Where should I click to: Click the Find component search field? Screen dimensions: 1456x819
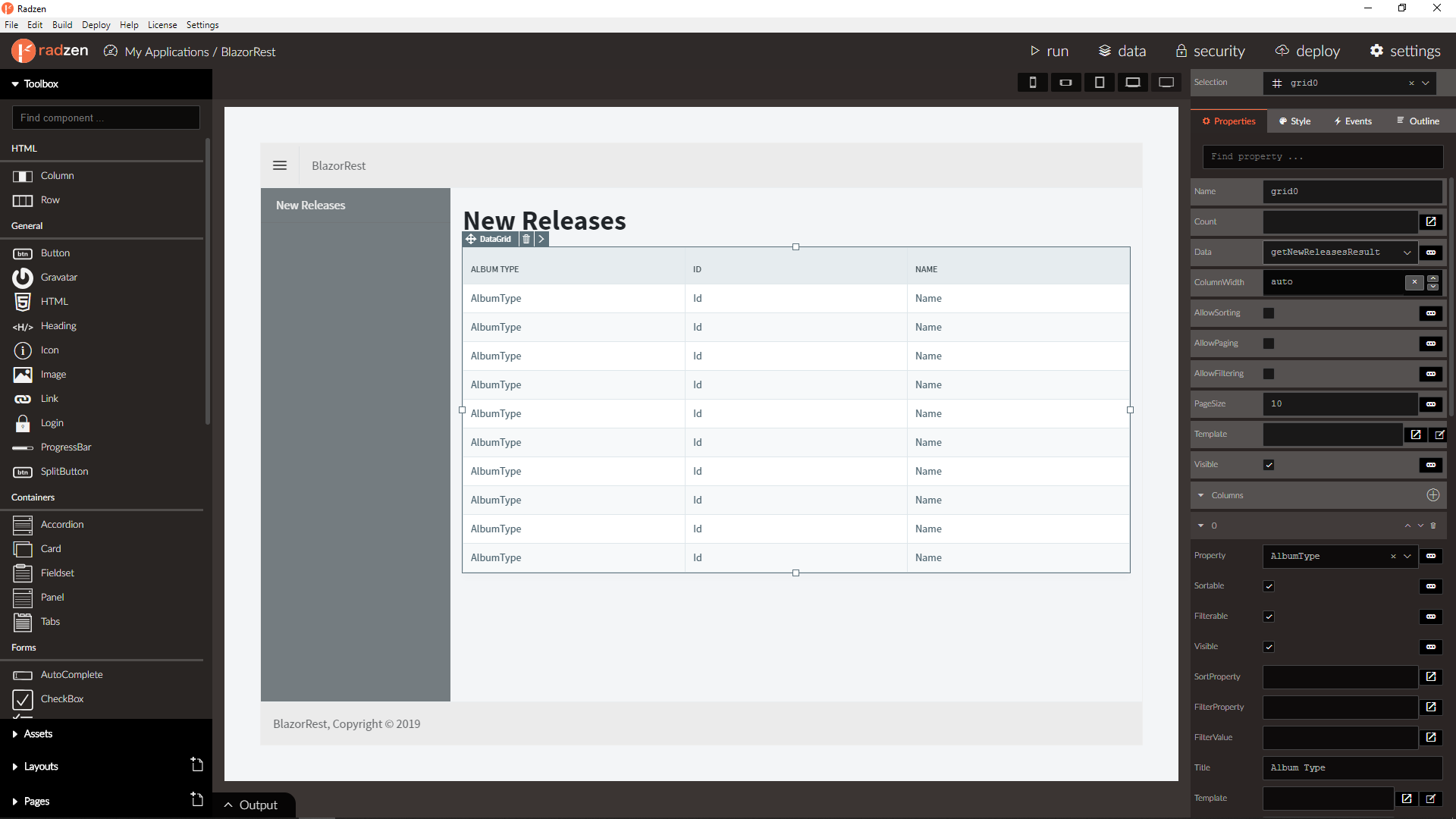coord(106,118)
